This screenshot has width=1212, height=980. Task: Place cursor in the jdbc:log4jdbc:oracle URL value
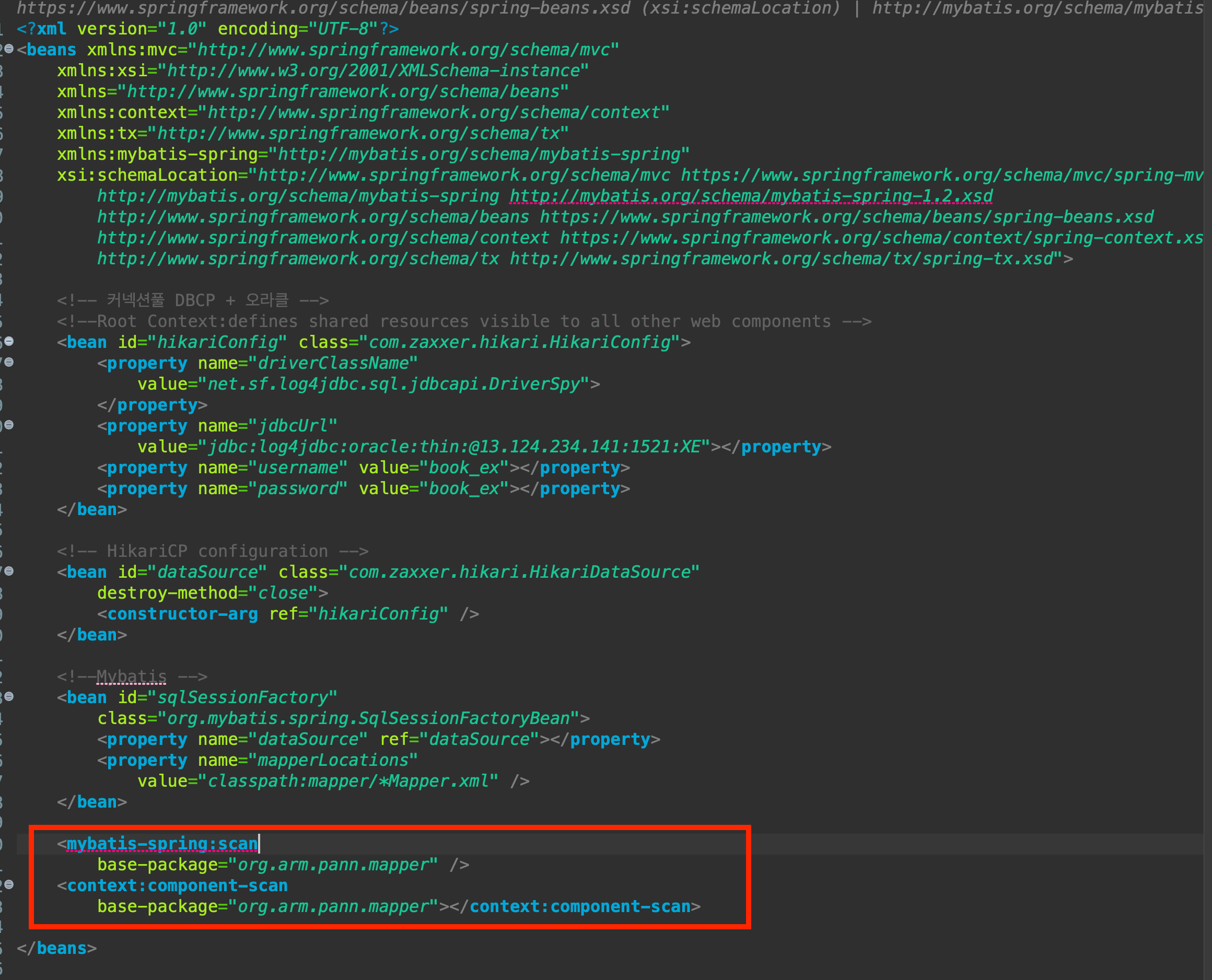coord(454,447)
